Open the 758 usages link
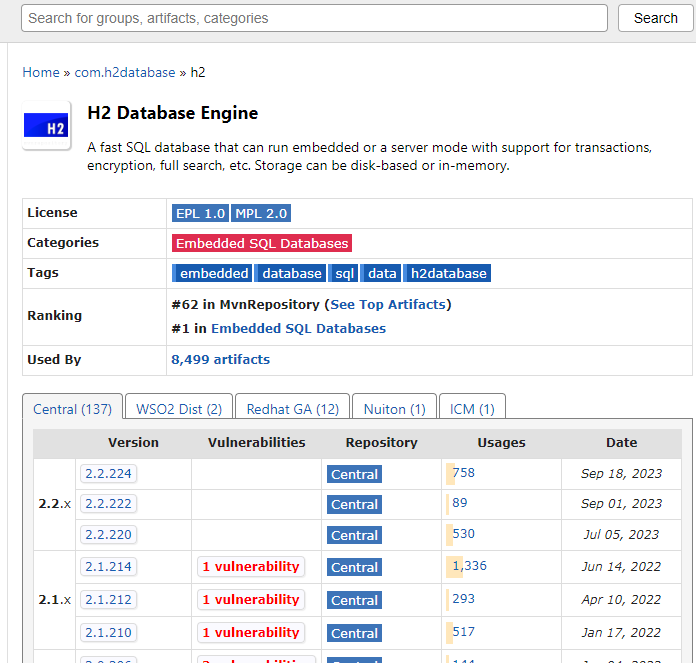 tap(463, 473)
